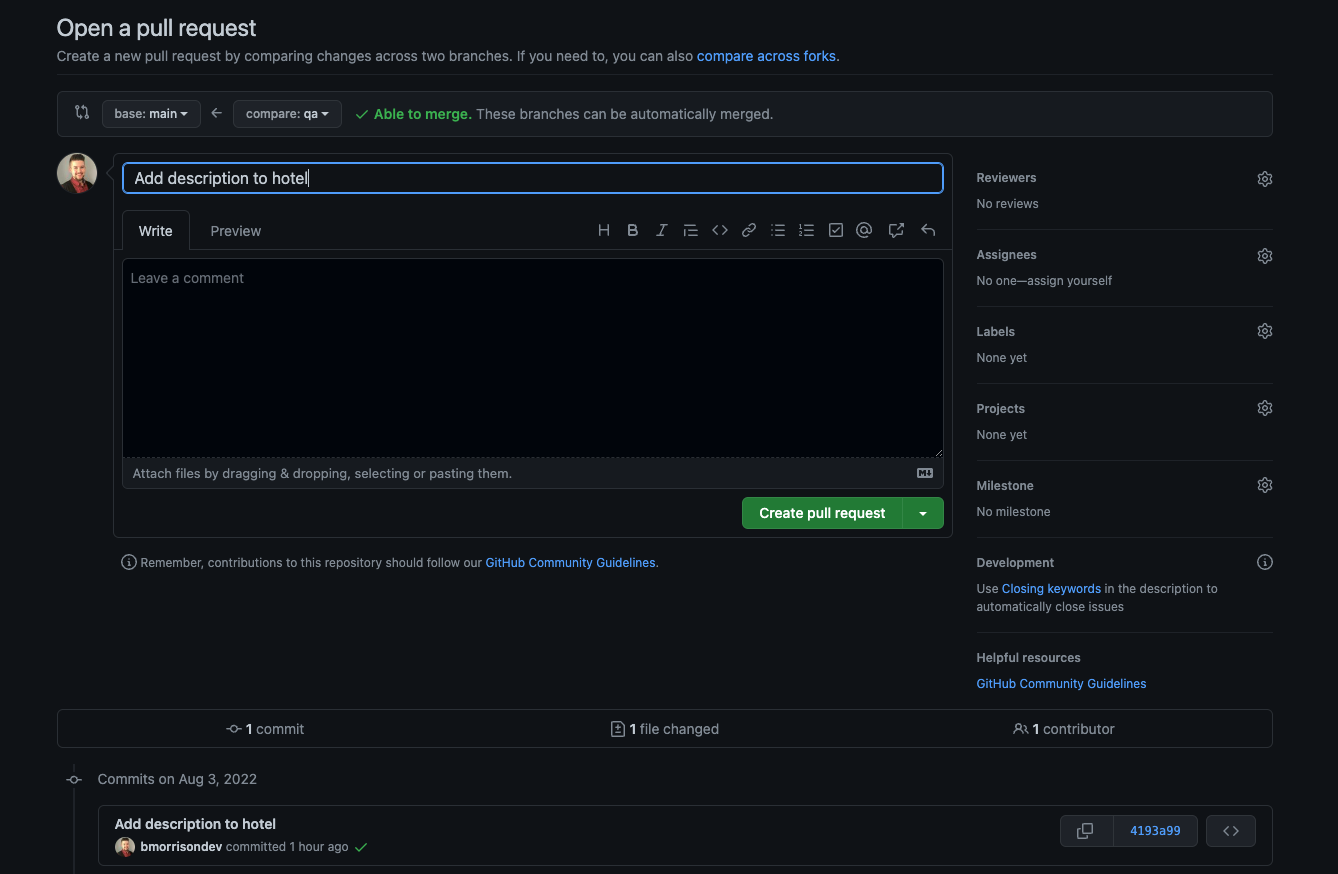
Task: Click the Milestone heading
Action: [1005, 486]
